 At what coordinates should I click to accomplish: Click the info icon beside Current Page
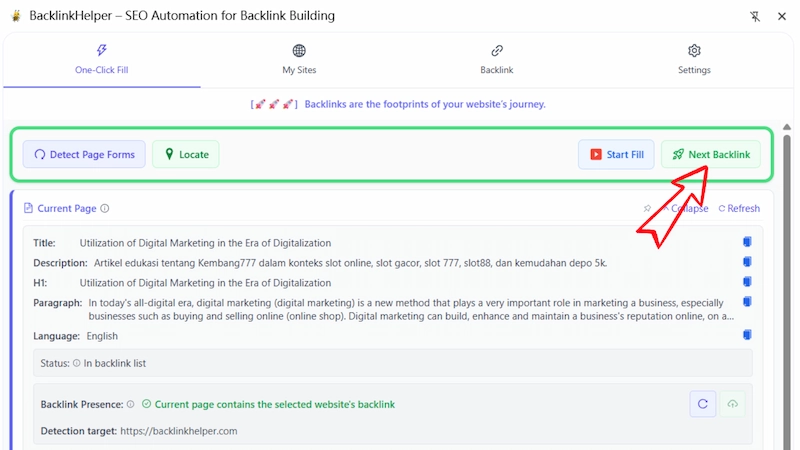[x=105, y=209]
